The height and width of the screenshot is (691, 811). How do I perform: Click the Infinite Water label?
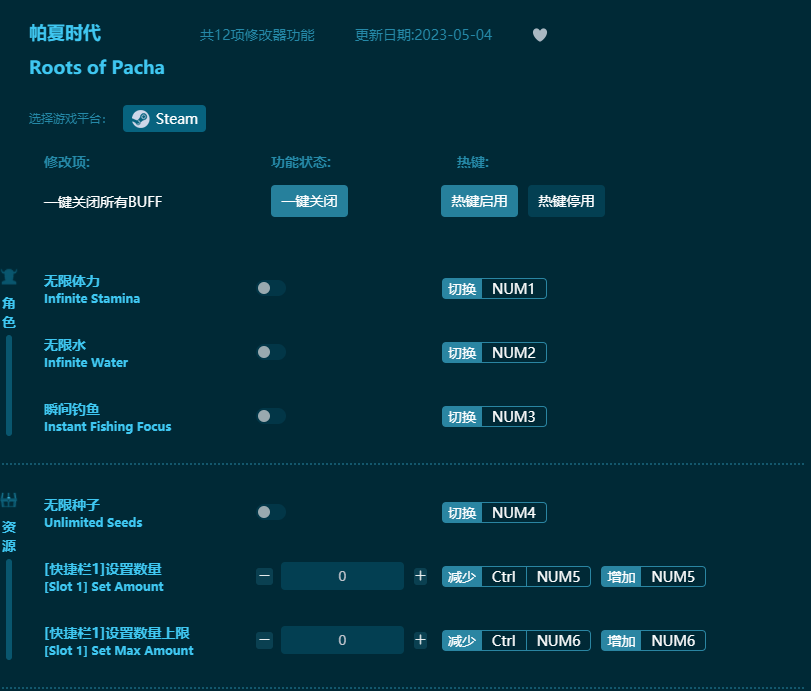[86, 363]
